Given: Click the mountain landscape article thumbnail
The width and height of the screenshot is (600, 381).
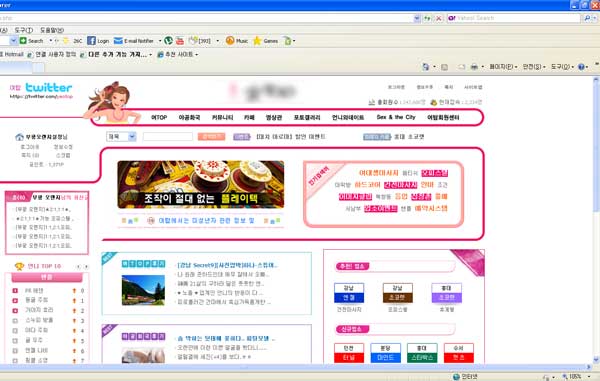Looking at the screenshot, I should click(x=143, y=290).
